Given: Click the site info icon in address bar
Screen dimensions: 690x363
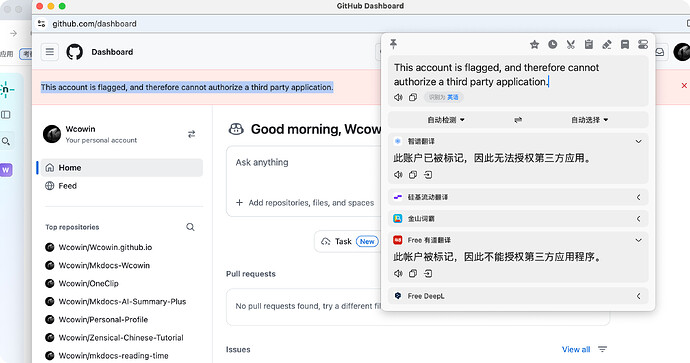Looking at the screenshot, I should click(x=41, y=24).
